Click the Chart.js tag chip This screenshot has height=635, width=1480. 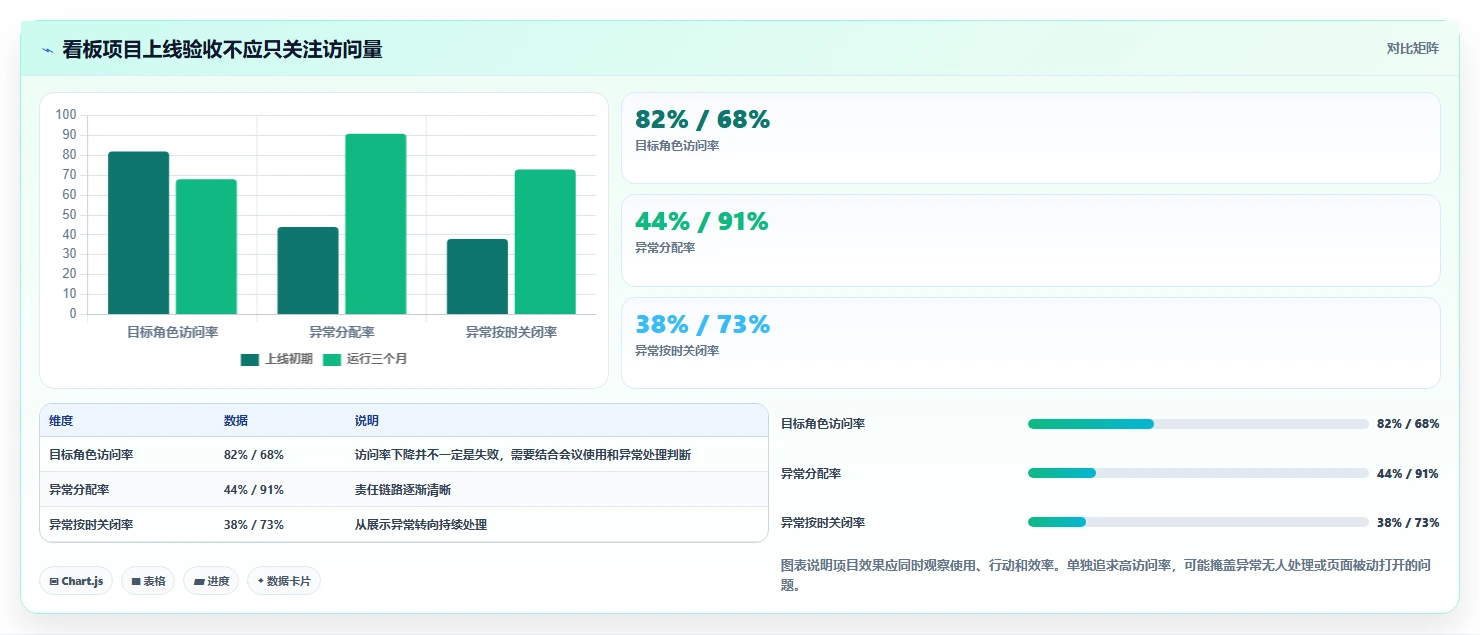[x=76, y=581]
